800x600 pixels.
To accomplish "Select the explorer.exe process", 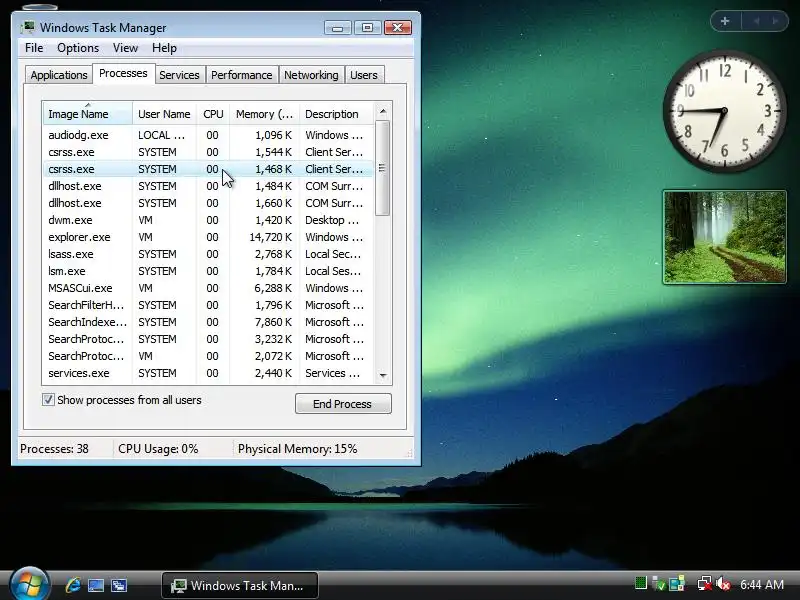I will (x=208, y=237).
